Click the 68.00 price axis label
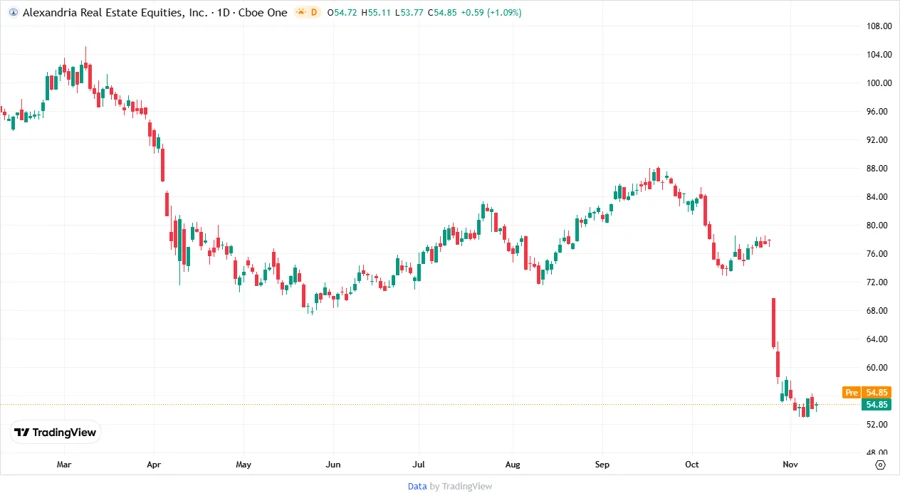Image resolution: width=900 pixels, height=498 pixels. tap(879, 310)
